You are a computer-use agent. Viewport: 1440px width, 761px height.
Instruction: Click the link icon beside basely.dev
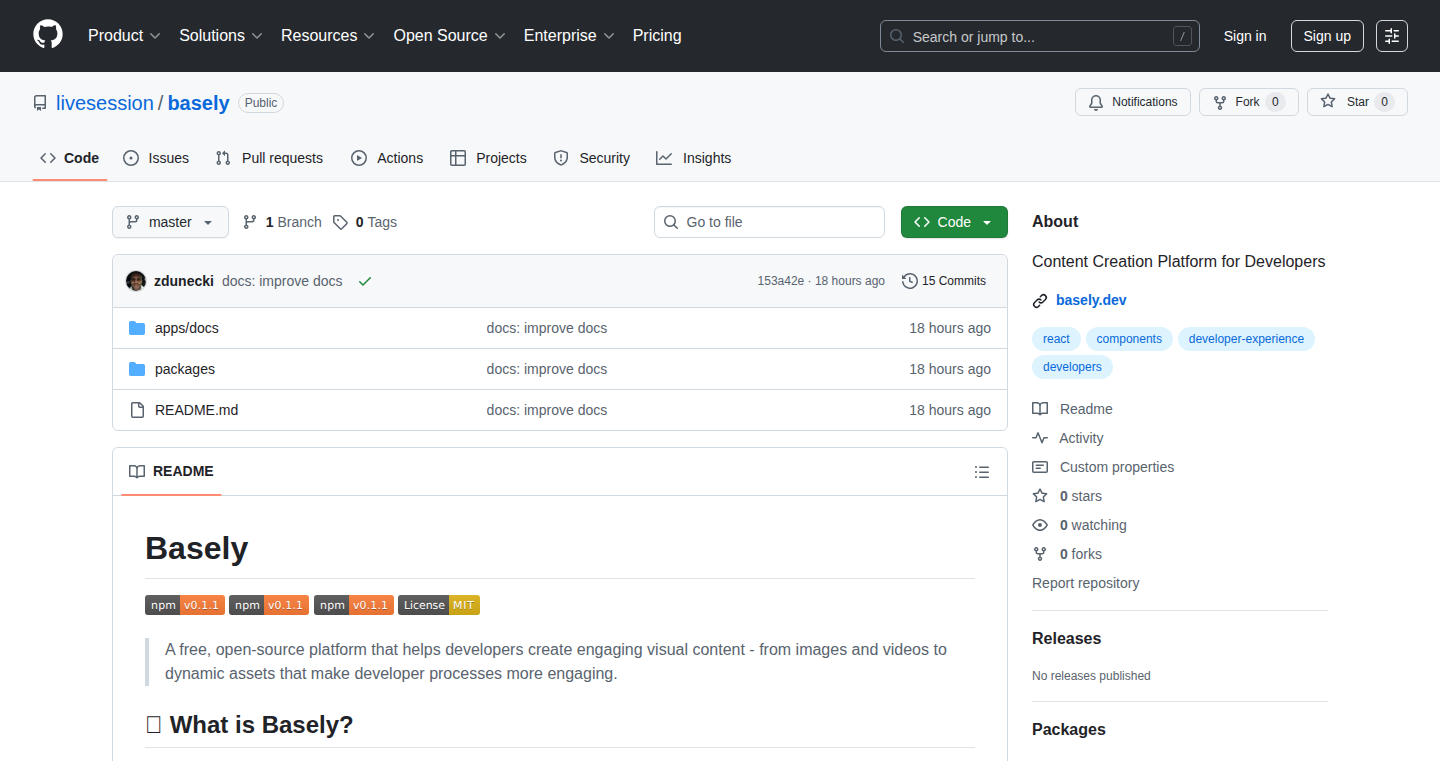pyautogui.click(x=1040, y=300)
